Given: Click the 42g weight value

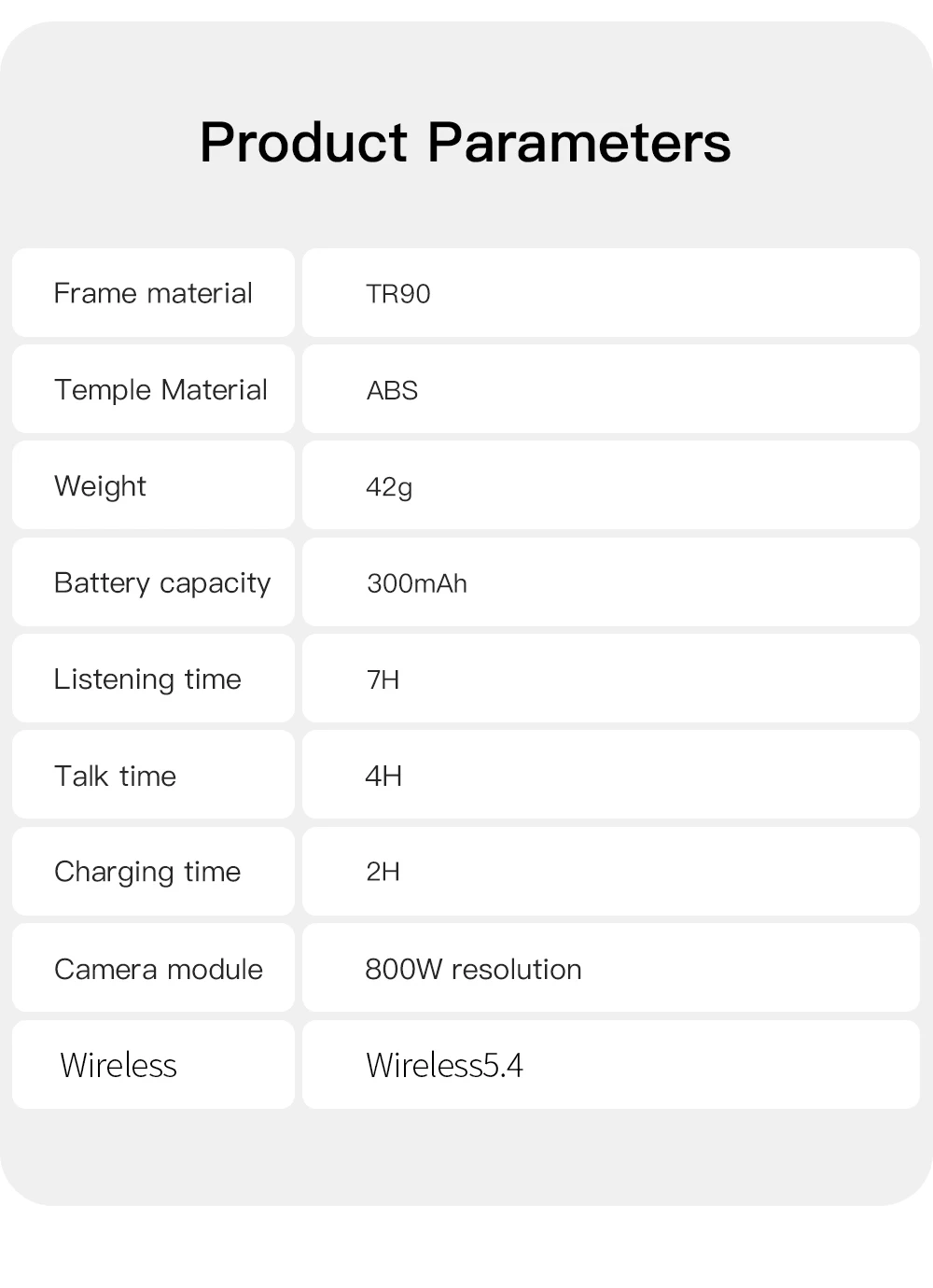Looking at the screenshot, I should pyautogui.click(x=389, y=487).
